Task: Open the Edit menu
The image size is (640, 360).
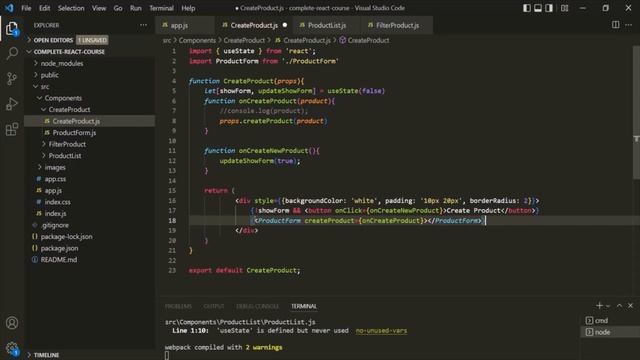Action: (x=44, y=8)
